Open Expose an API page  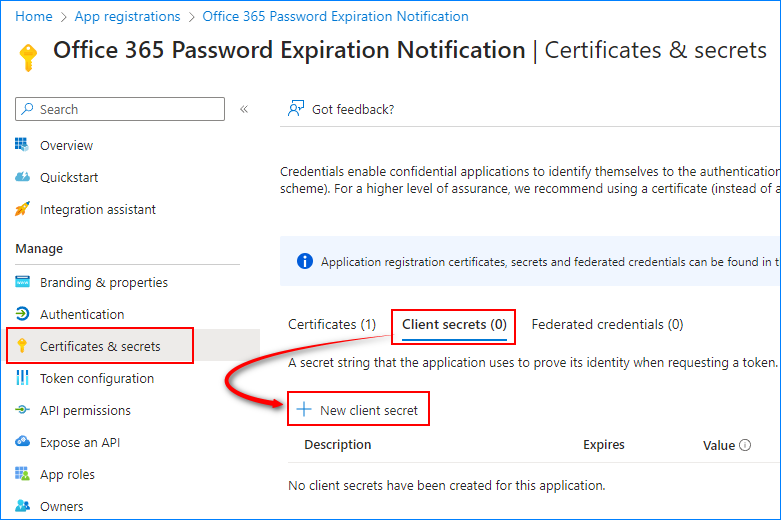tap(80, 442)
